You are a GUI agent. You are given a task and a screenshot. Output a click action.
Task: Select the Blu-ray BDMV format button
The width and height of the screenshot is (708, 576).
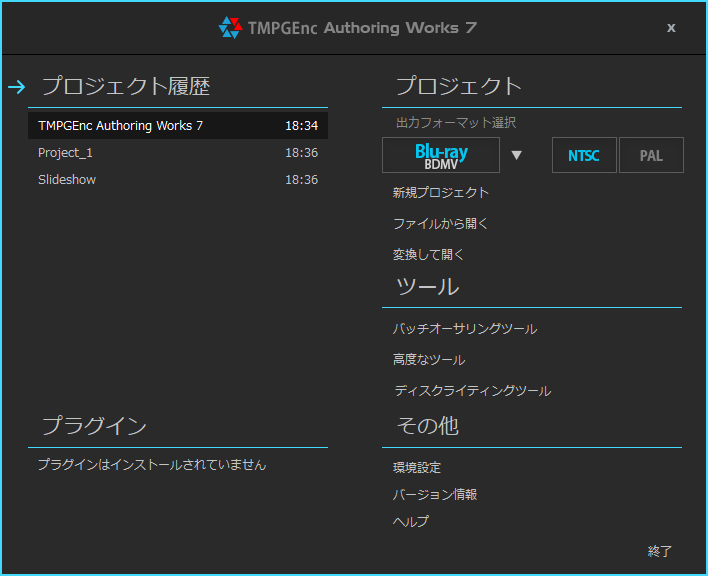[441, 155]
